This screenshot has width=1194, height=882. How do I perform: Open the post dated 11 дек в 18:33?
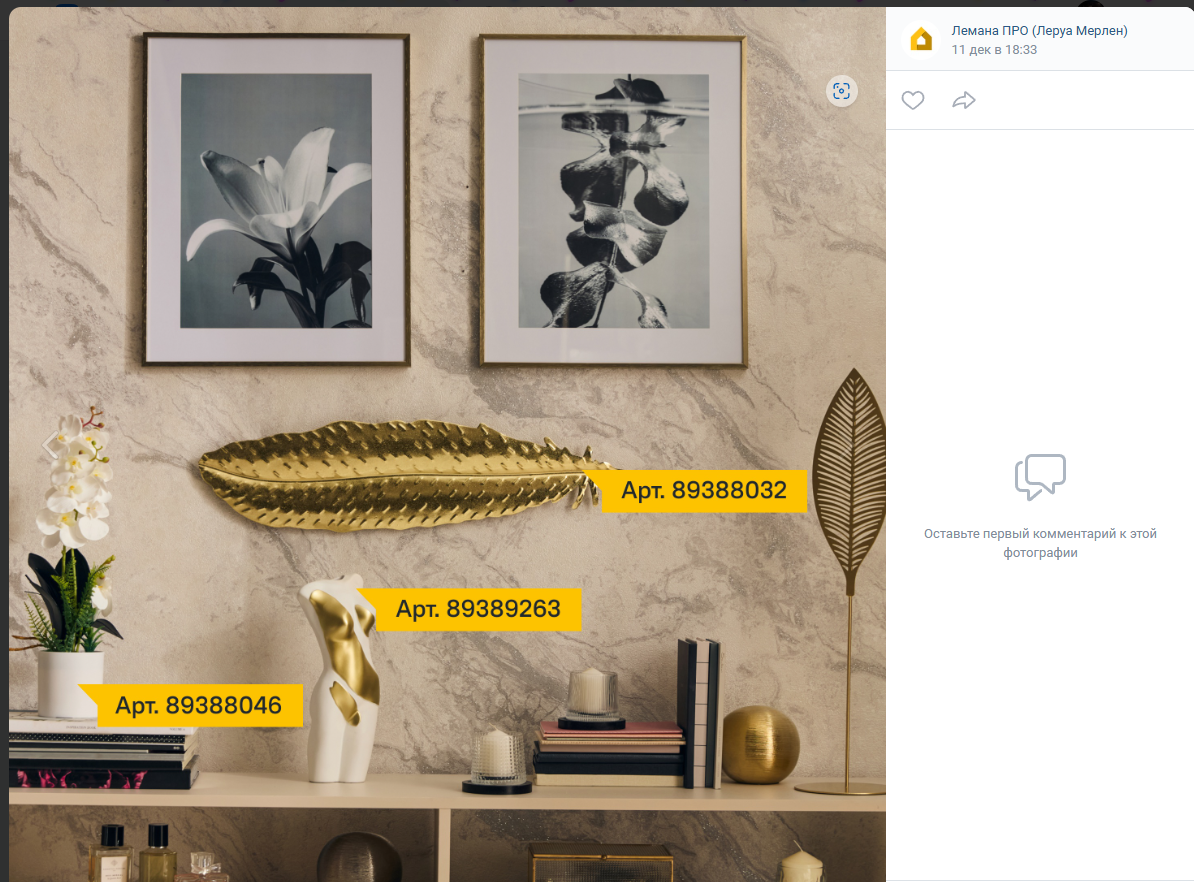(x=994, y=50)
